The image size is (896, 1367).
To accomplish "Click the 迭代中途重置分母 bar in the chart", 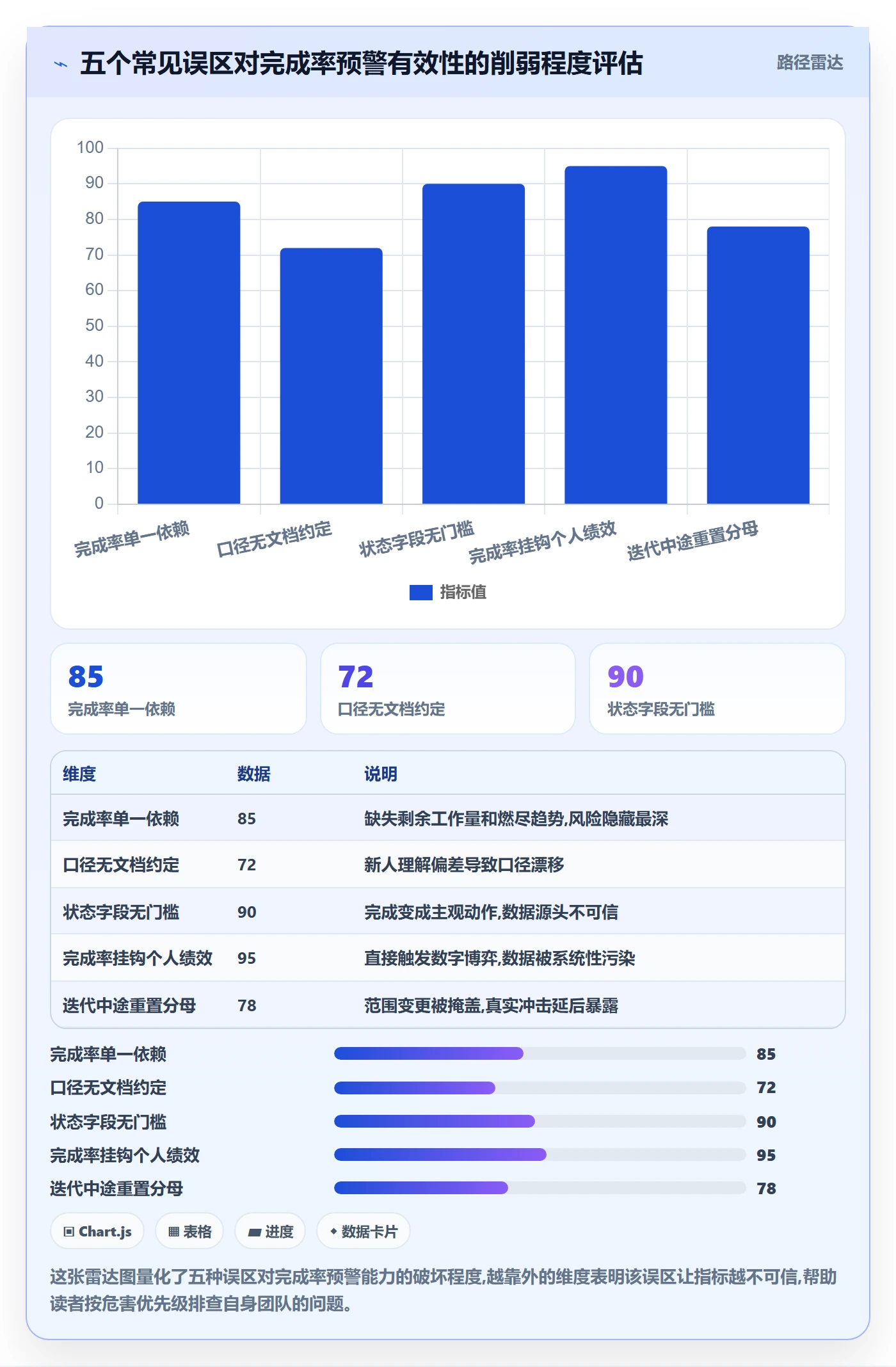I will pyautogui.click(x=758, y=365).
